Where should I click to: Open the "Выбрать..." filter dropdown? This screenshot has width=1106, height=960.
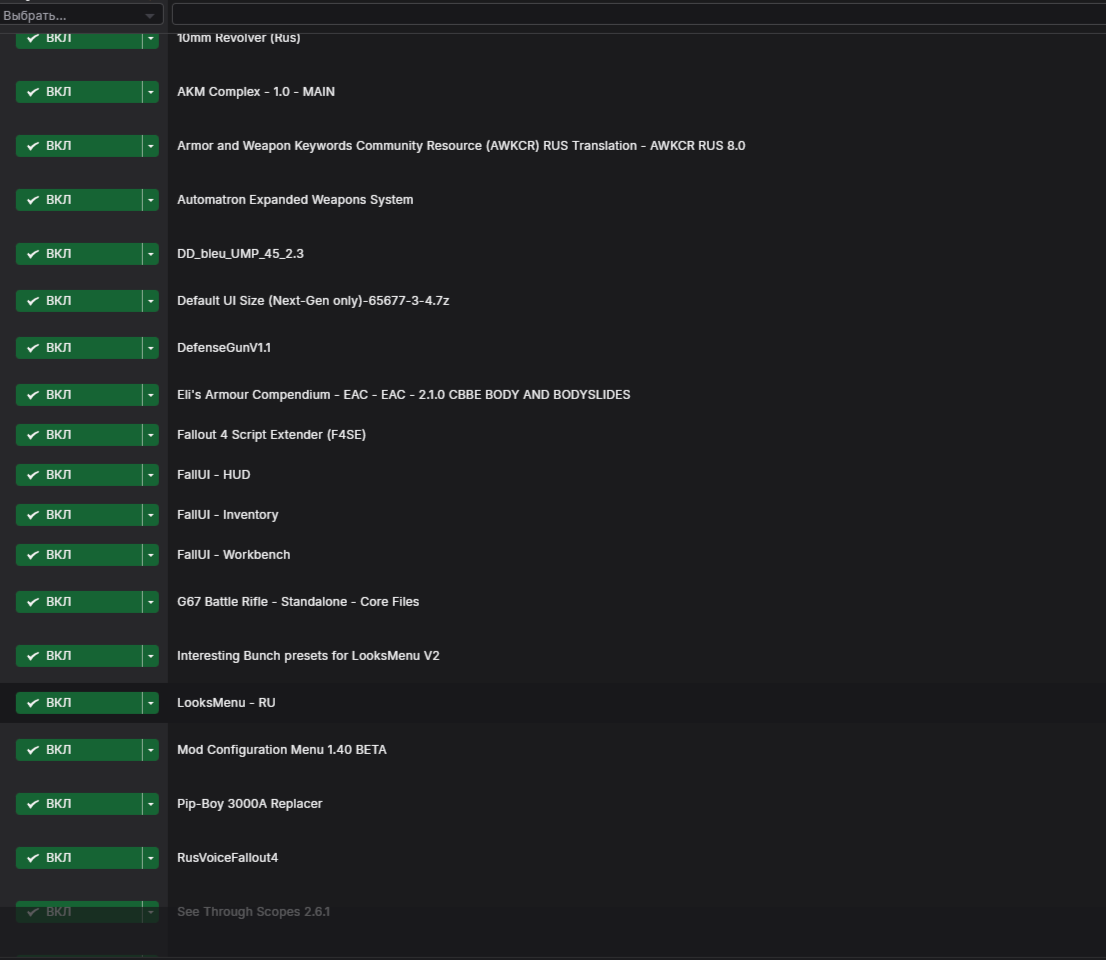click(x=81, y=15)
